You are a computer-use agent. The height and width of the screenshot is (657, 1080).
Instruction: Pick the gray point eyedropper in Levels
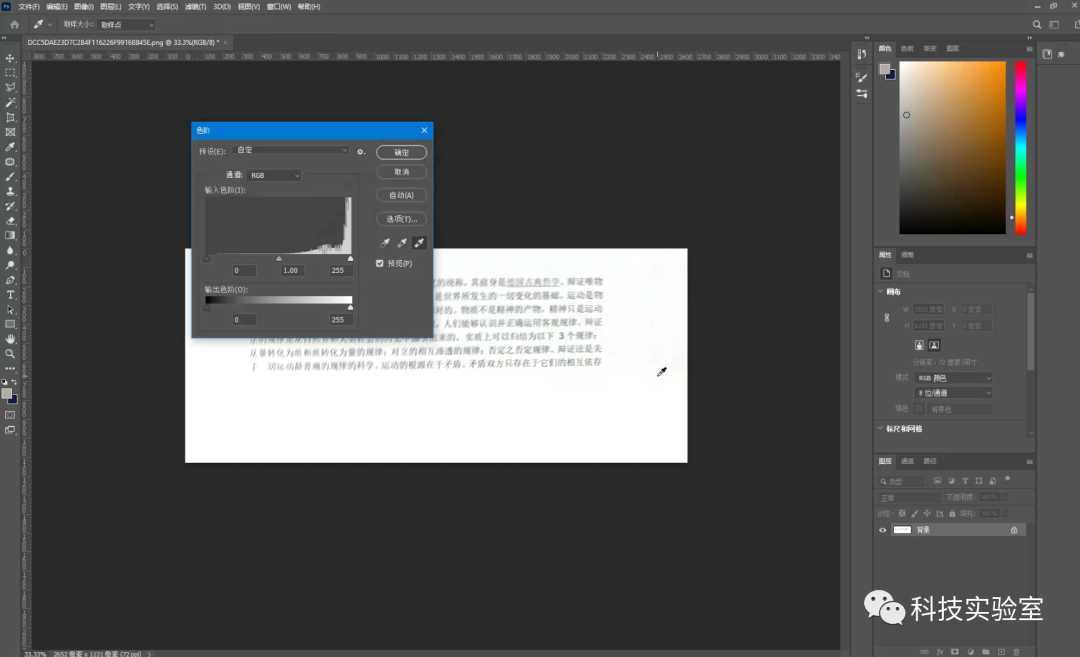click(402, 242)
